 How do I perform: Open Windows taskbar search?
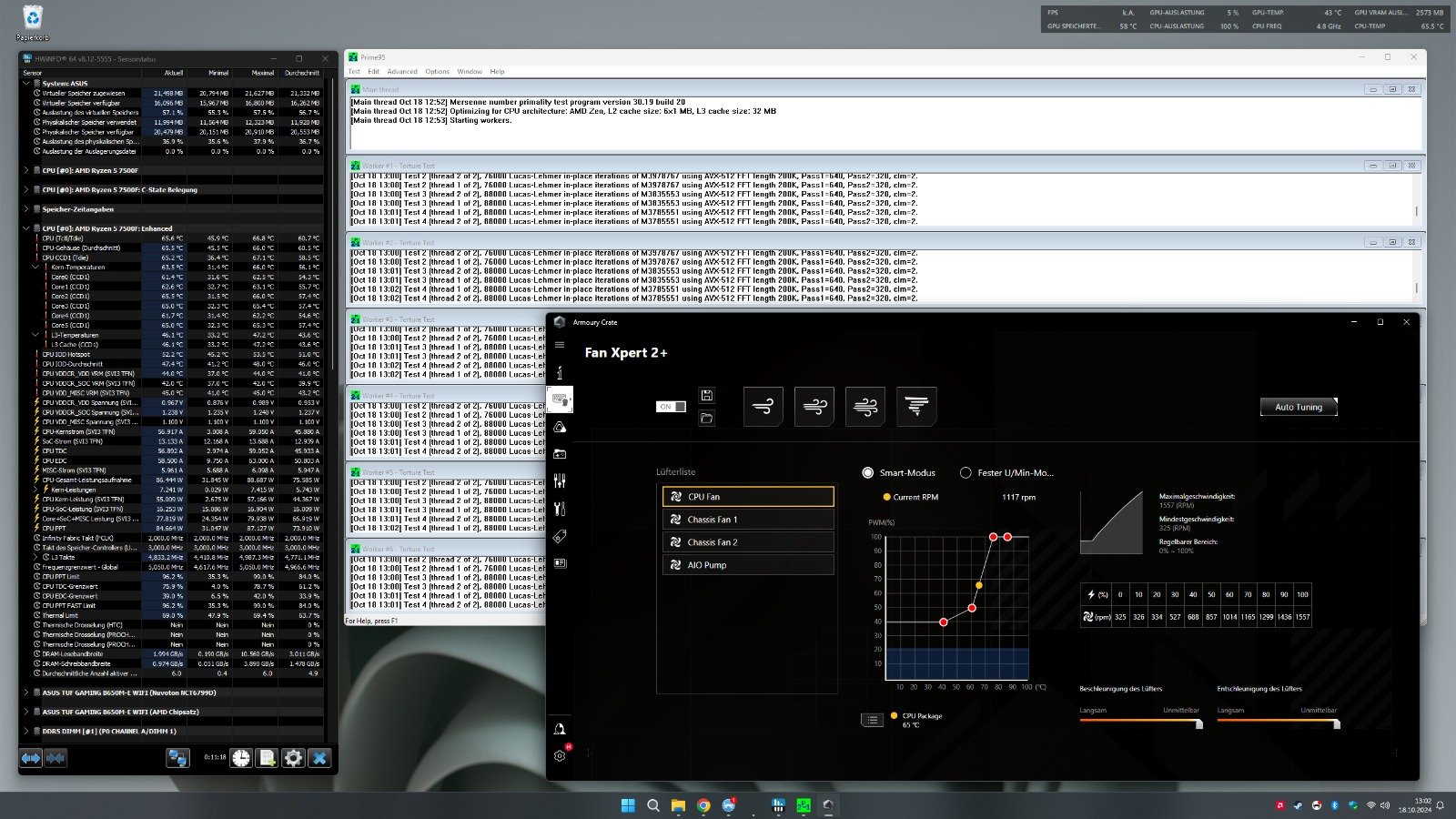pyautogui.click(x=653, y=805)
